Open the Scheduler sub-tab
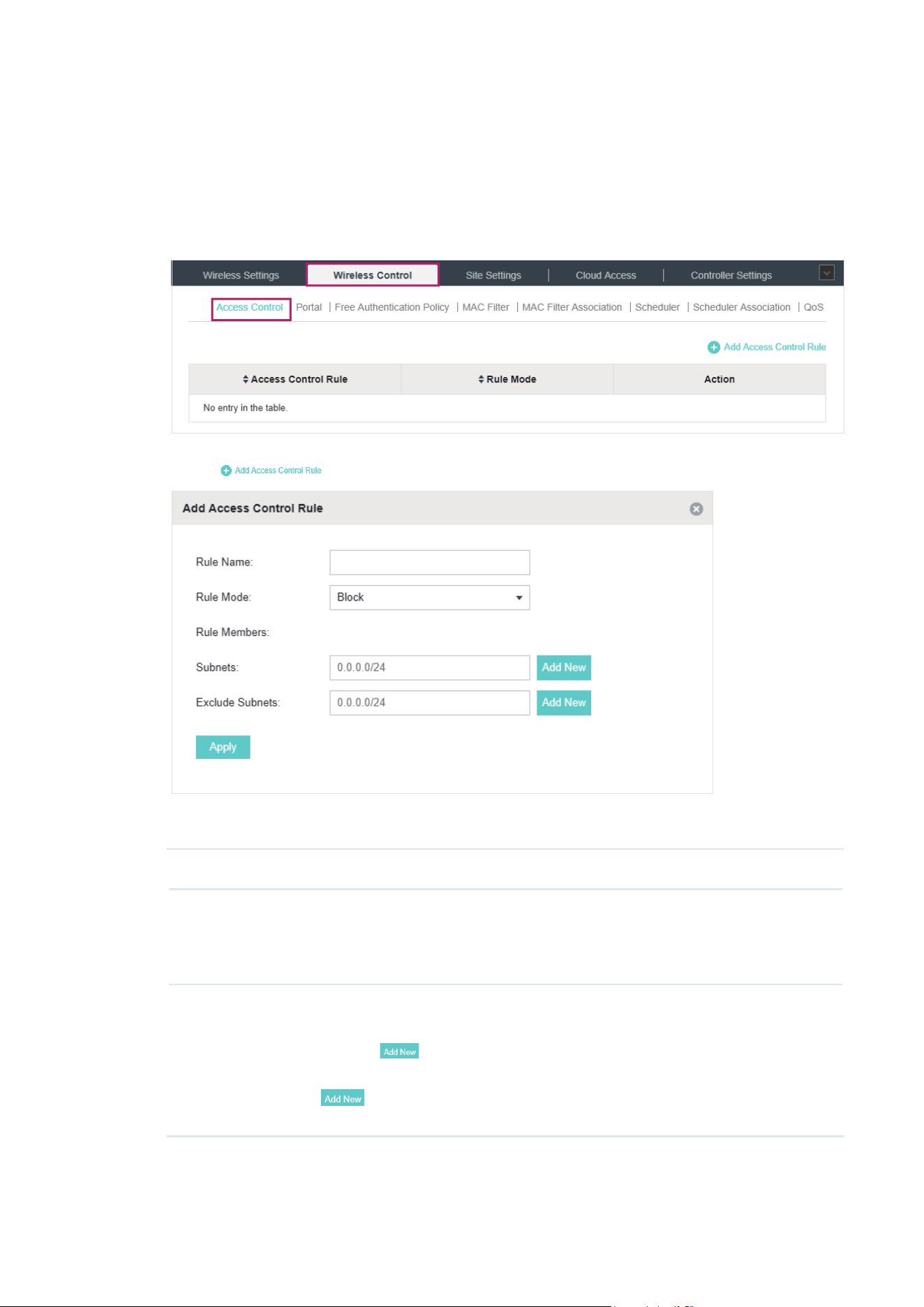This screenshot has height=1307, width=924. (657, 307)
